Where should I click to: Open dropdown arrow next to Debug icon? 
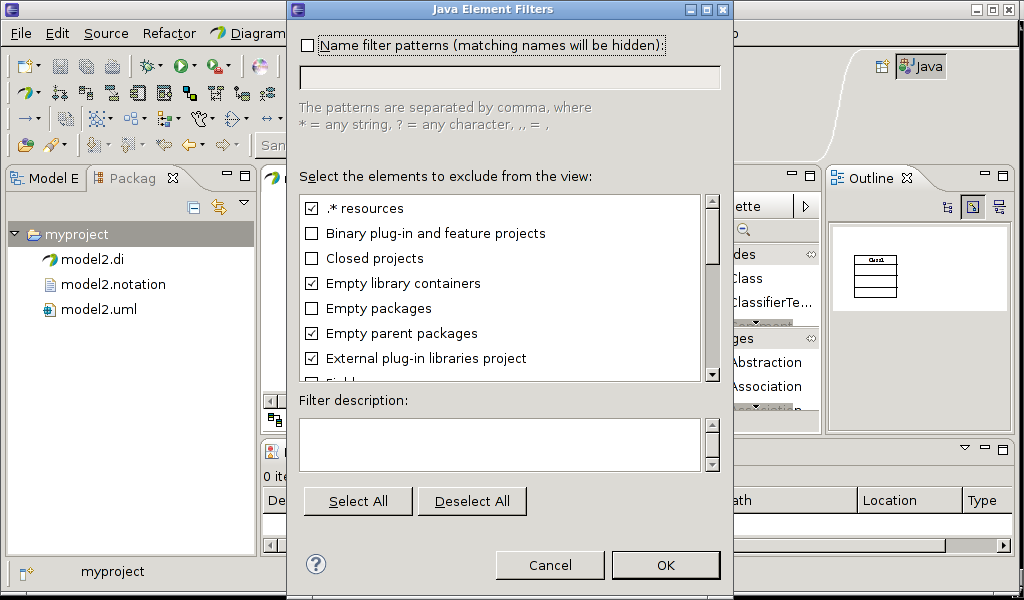click(161, 67)
